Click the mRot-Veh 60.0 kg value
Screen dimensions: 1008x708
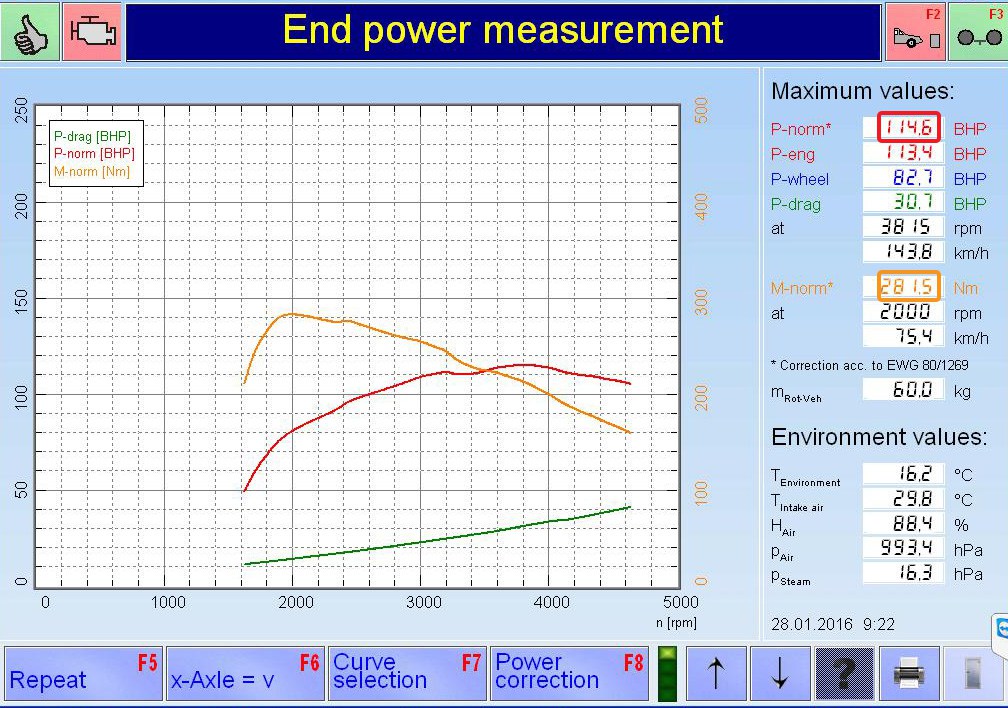903,390
